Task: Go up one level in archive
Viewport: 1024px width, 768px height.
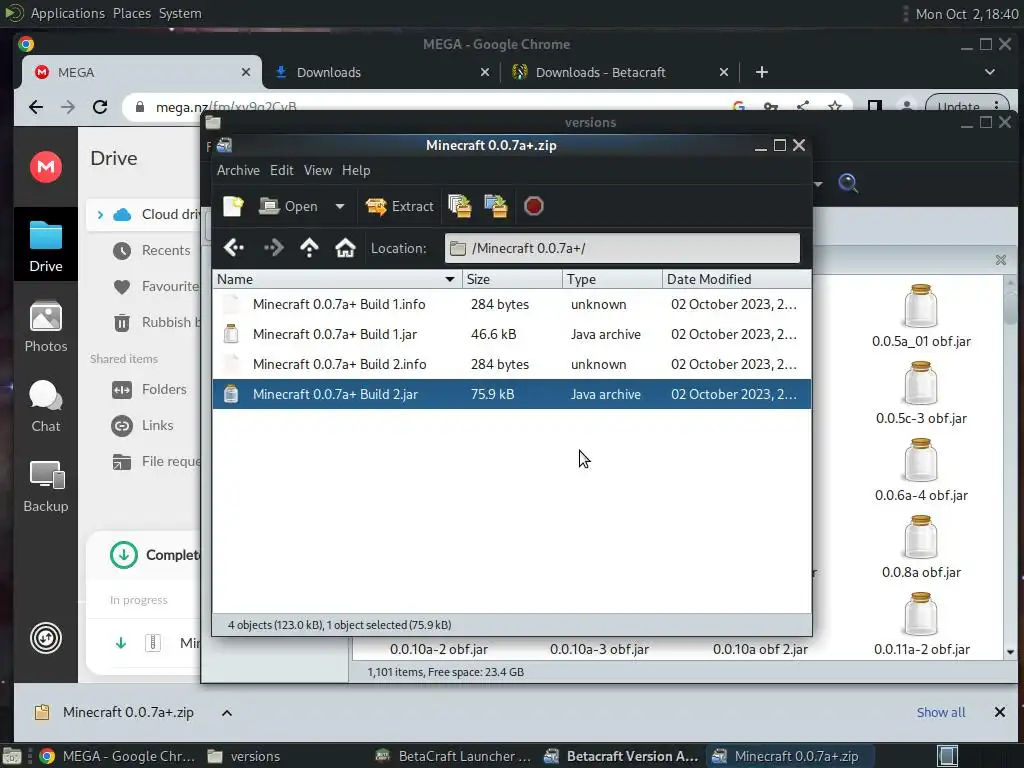Action: tap(309, 248)
